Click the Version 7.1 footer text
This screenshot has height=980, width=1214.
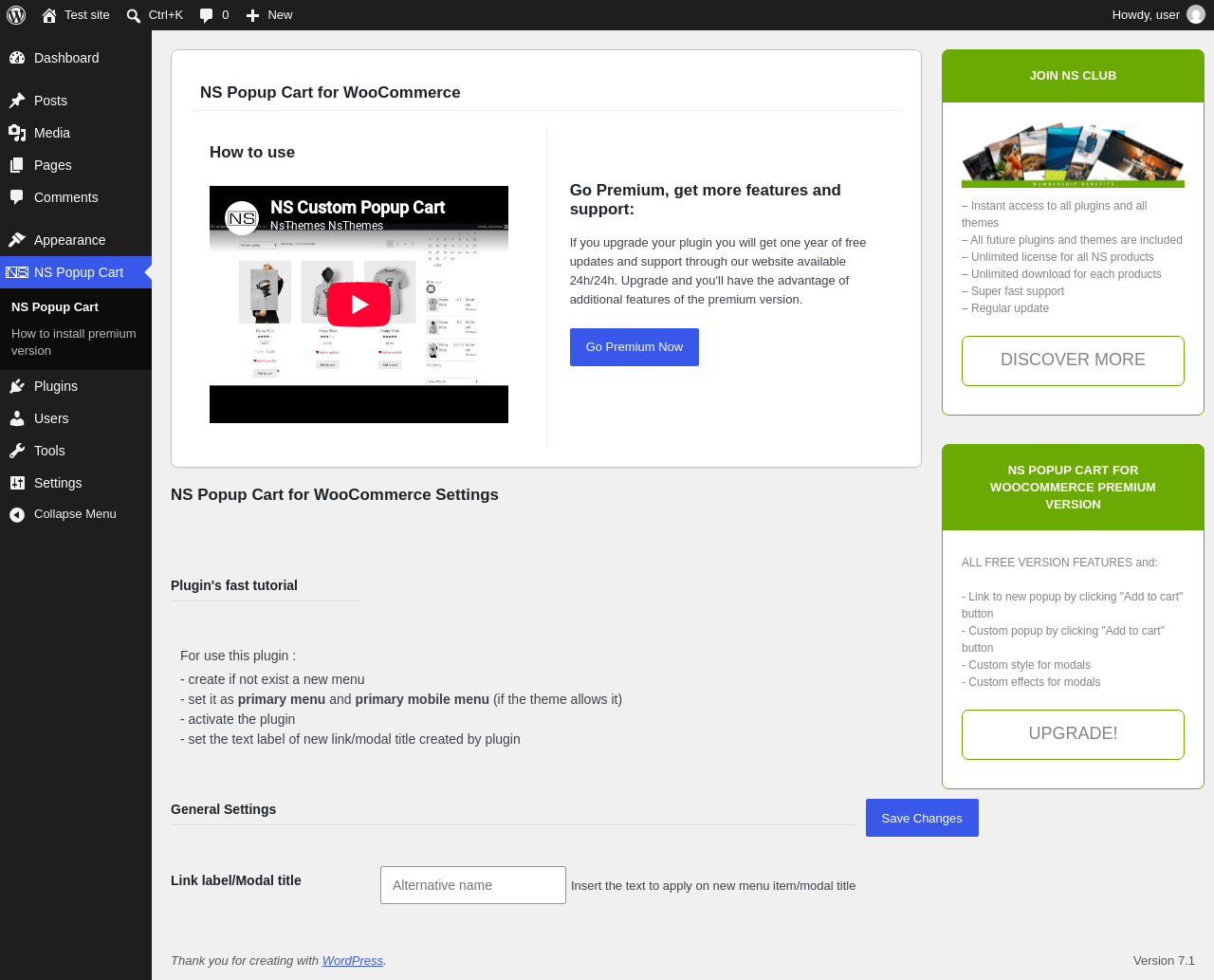click(x=1164, y=961)
